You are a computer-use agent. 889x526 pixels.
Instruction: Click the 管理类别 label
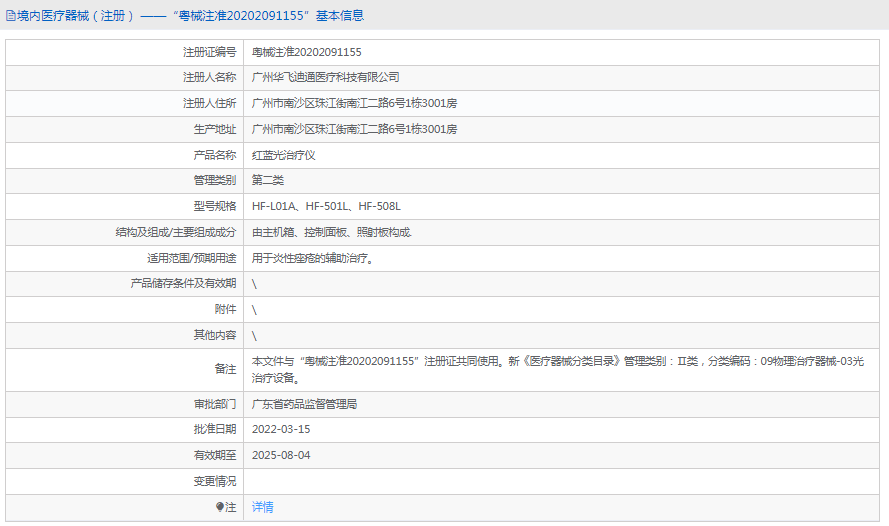pos(215,180)
